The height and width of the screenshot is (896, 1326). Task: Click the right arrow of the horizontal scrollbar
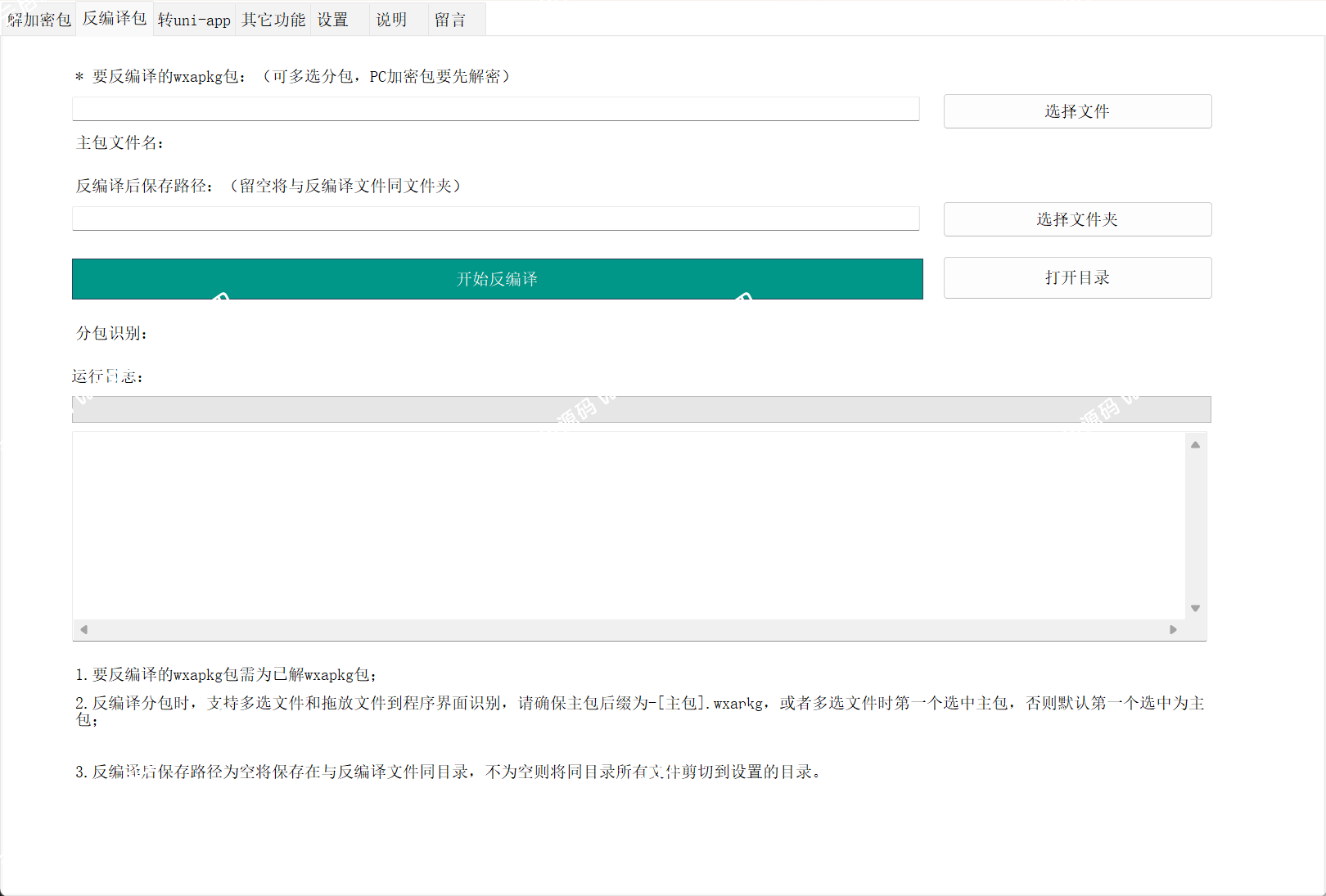coord(1173,628)
